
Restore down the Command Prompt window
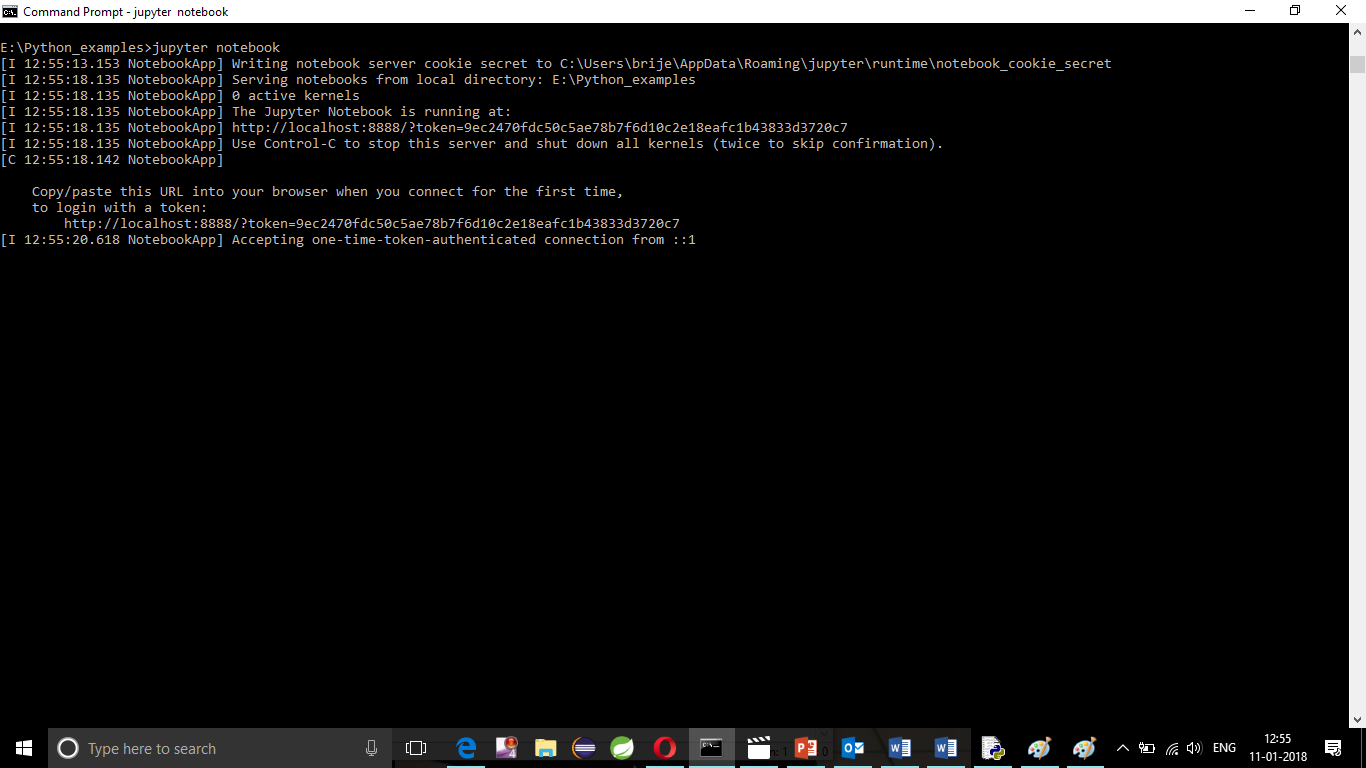point(1295,11)
